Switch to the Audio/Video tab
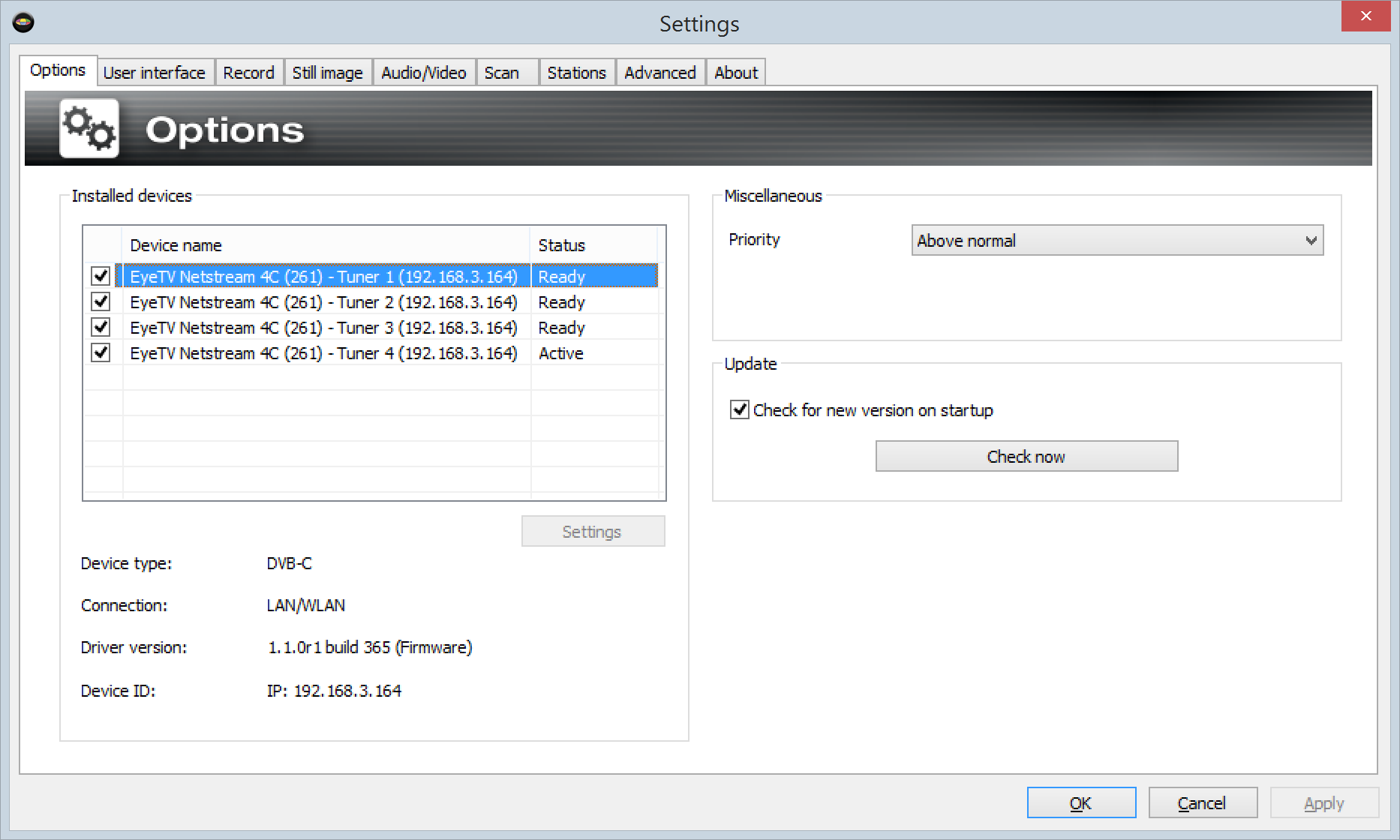This screenshot has height=840, width=1400. click(424, 72)
